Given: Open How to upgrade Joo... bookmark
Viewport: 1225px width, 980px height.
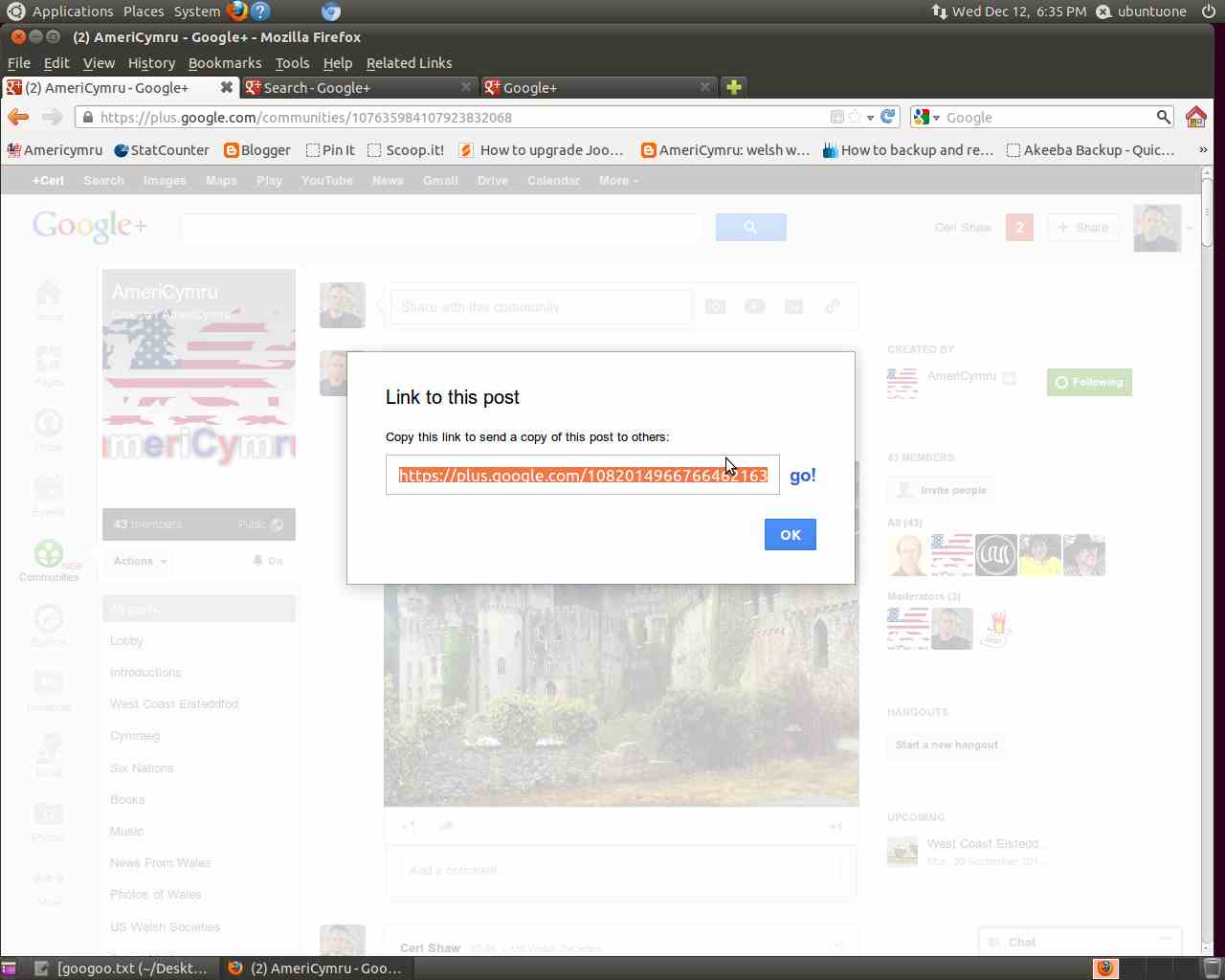Looking at the screenshot, I should coord(541,150).
